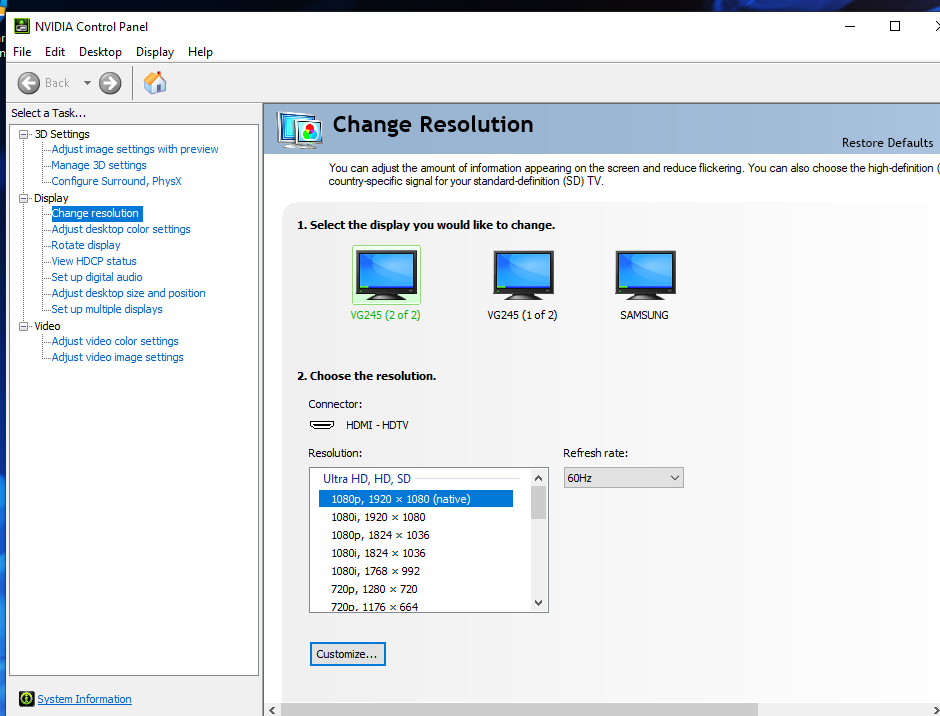The width and height of the screenshot is (940, 716).
Task: Click the Back arrow icon
Action: coord(28,83)
